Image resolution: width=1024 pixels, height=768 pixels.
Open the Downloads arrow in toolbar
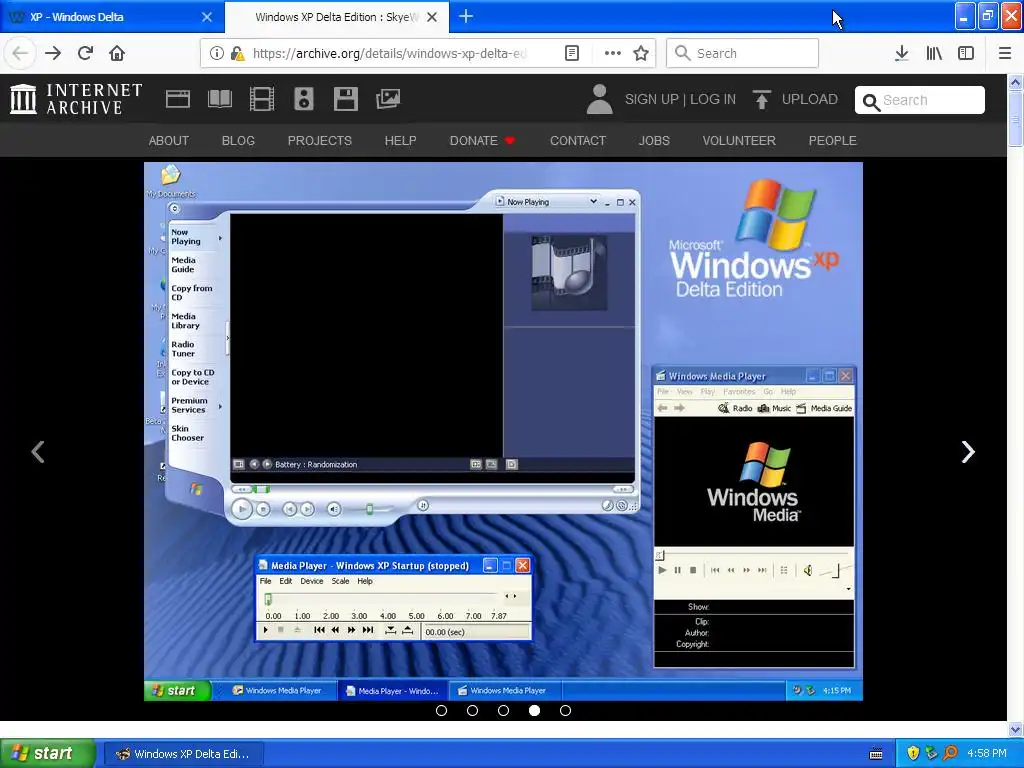902,54
